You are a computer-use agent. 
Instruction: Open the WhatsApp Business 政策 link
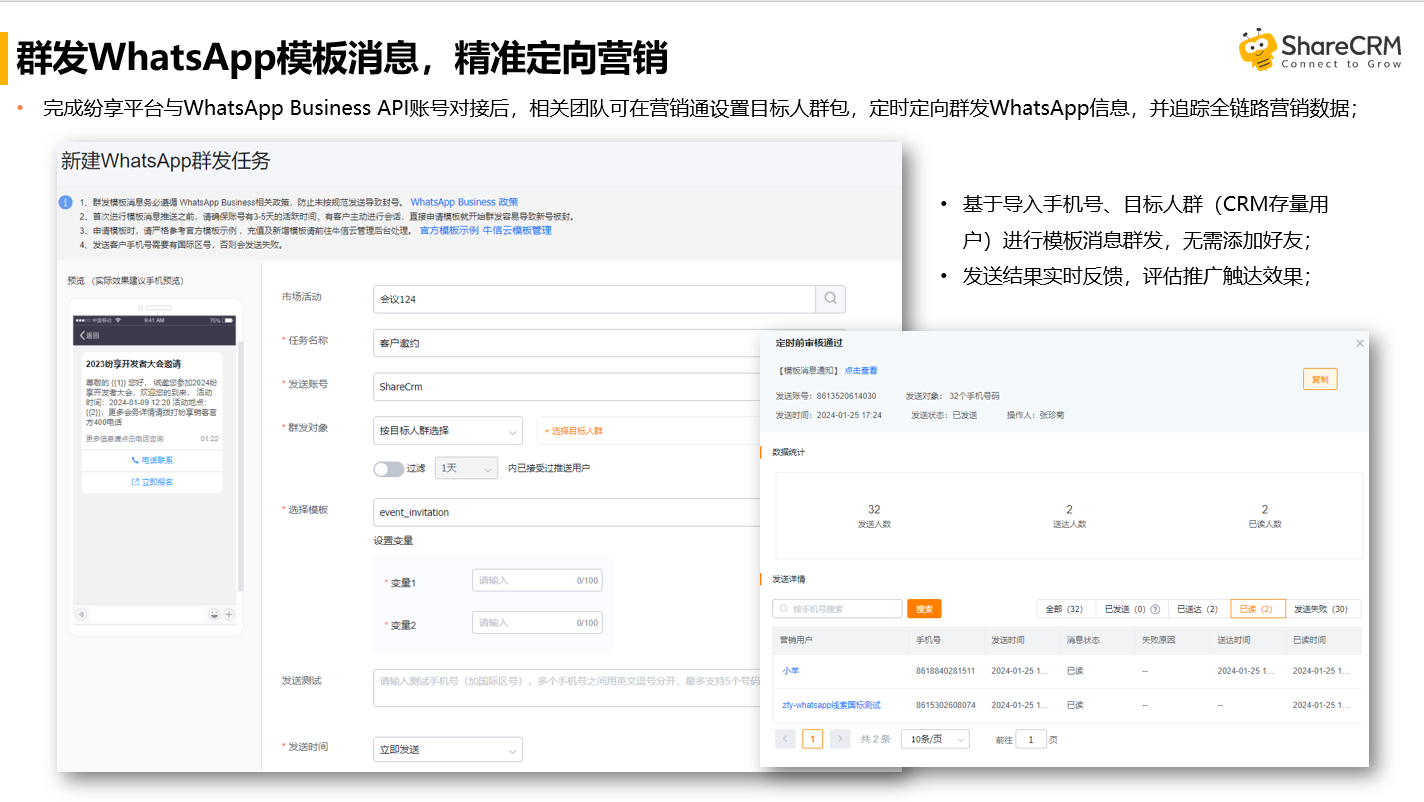[x=464, y=202]
